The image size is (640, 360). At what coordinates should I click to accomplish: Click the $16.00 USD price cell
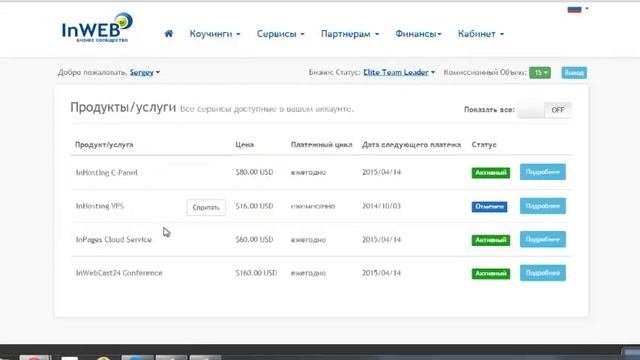(254, 206)
